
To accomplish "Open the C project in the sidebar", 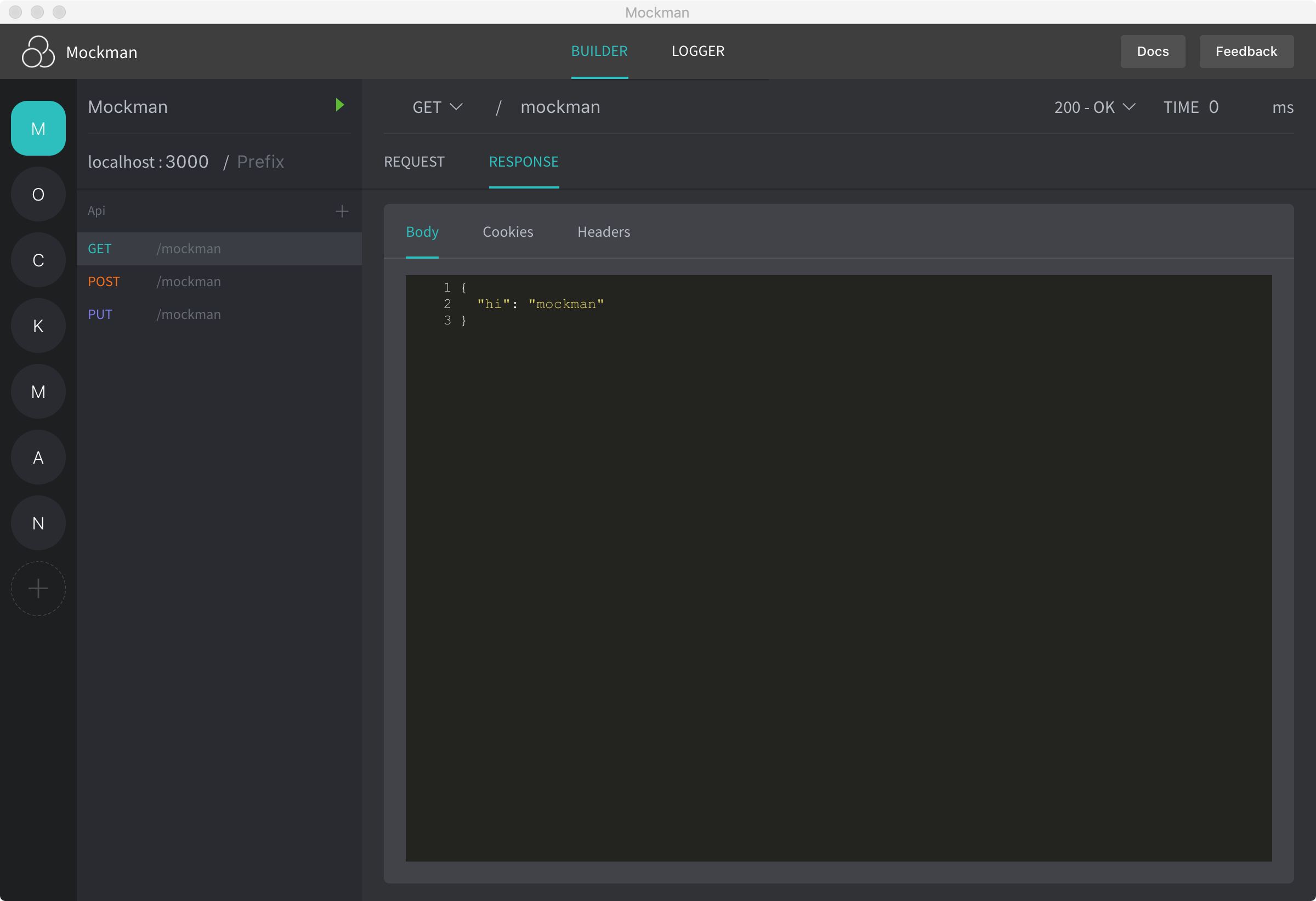I will point(38,260).
